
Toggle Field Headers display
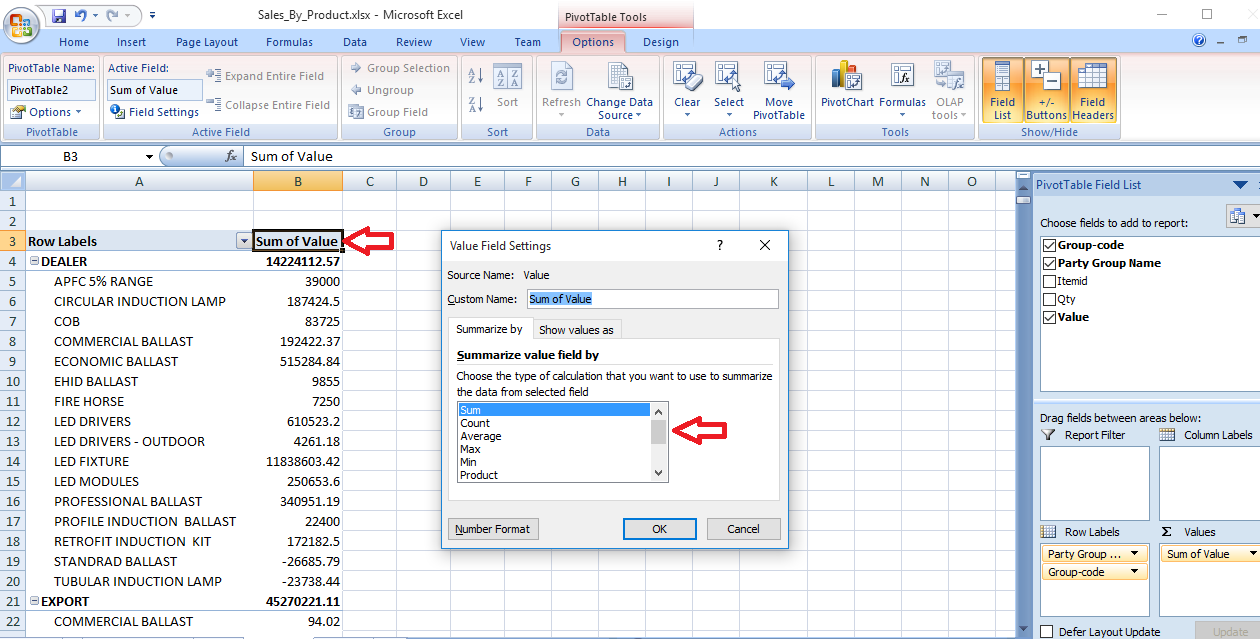pyautogui.click(x=1093, y=90)
